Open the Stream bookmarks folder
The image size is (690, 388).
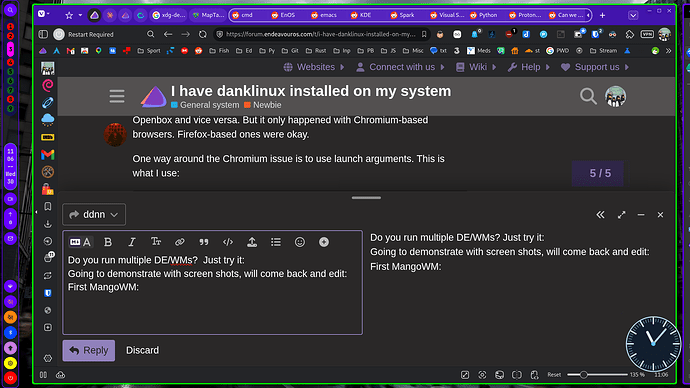(603, 51)
